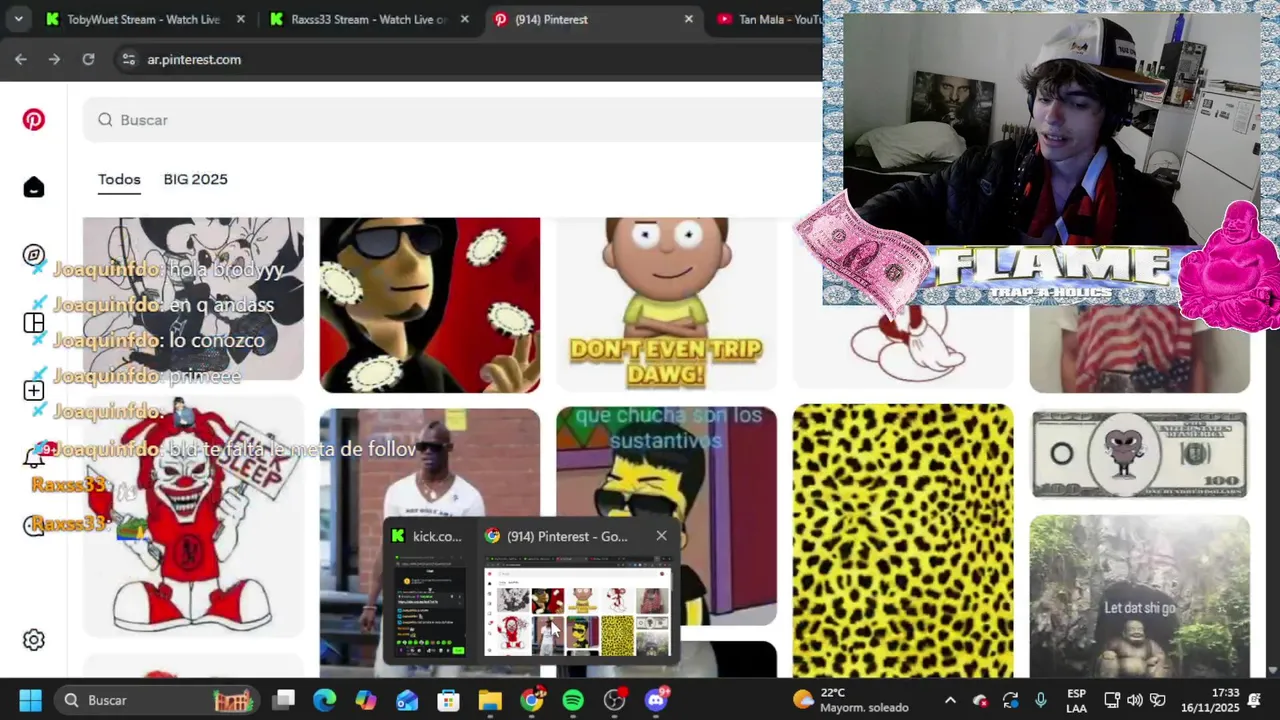Open Microsoft Store from the taskbar
The width and height of the screenshot is (1280, 720).
tap(448, 700)
